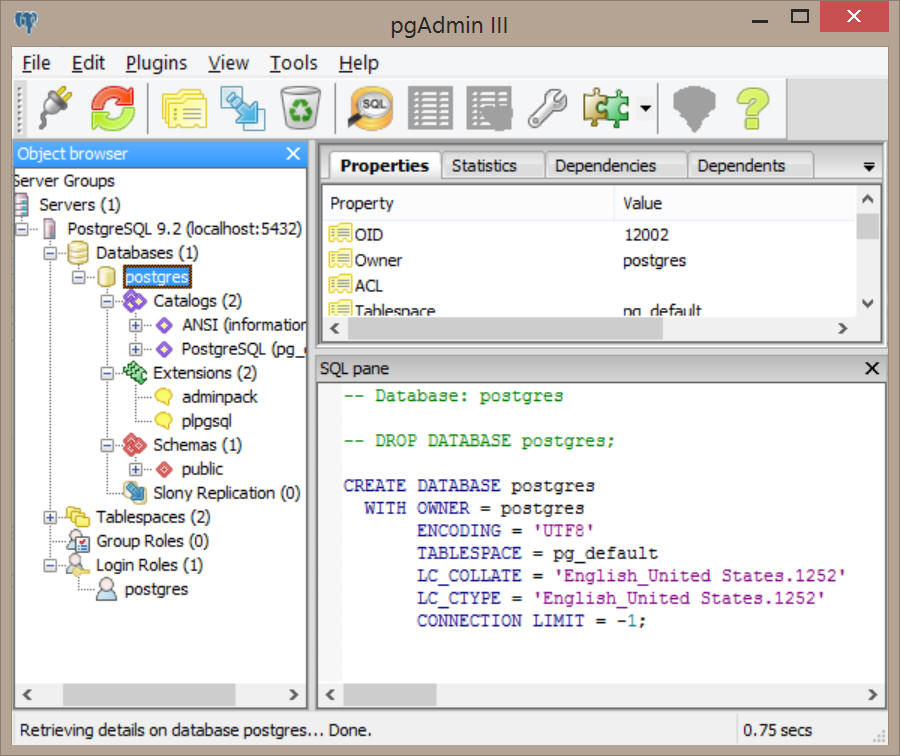The image size is (900, 756).
Task: Open the tab list dropdown arrow
Action: click(x=869, y=167)
